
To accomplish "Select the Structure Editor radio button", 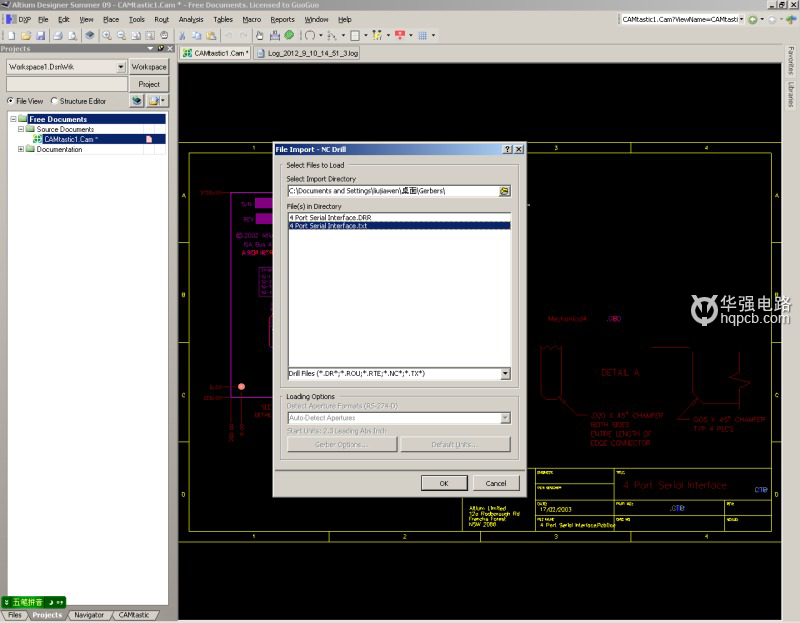I will point(54,101).
